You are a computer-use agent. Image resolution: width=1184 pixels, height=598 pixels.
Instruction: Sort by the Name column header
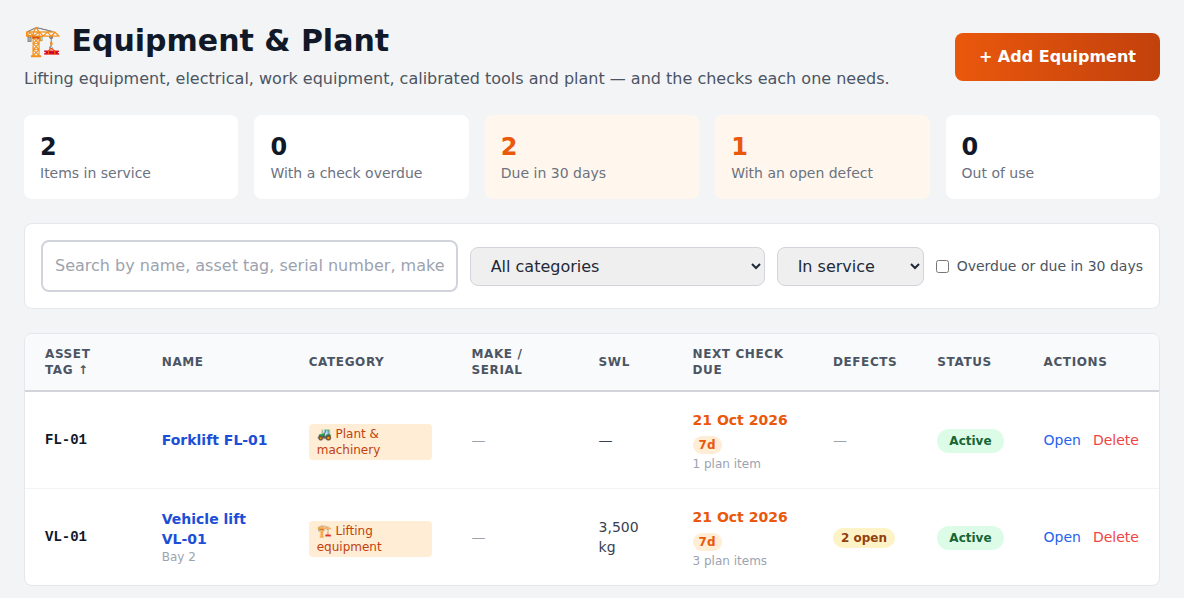pos(182,362)
